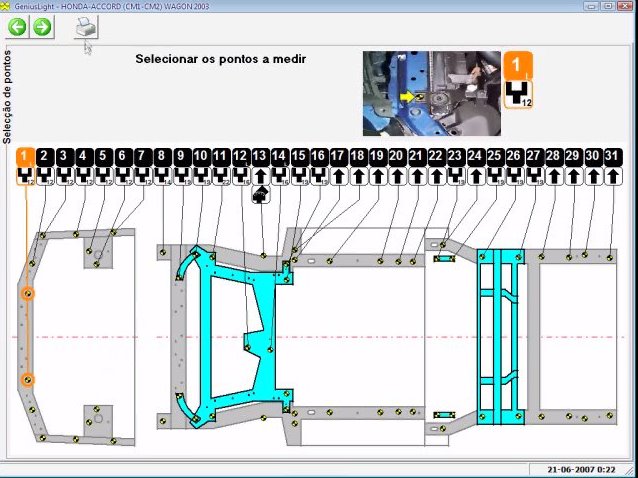Select measuring point number 1

click(25, 157)
